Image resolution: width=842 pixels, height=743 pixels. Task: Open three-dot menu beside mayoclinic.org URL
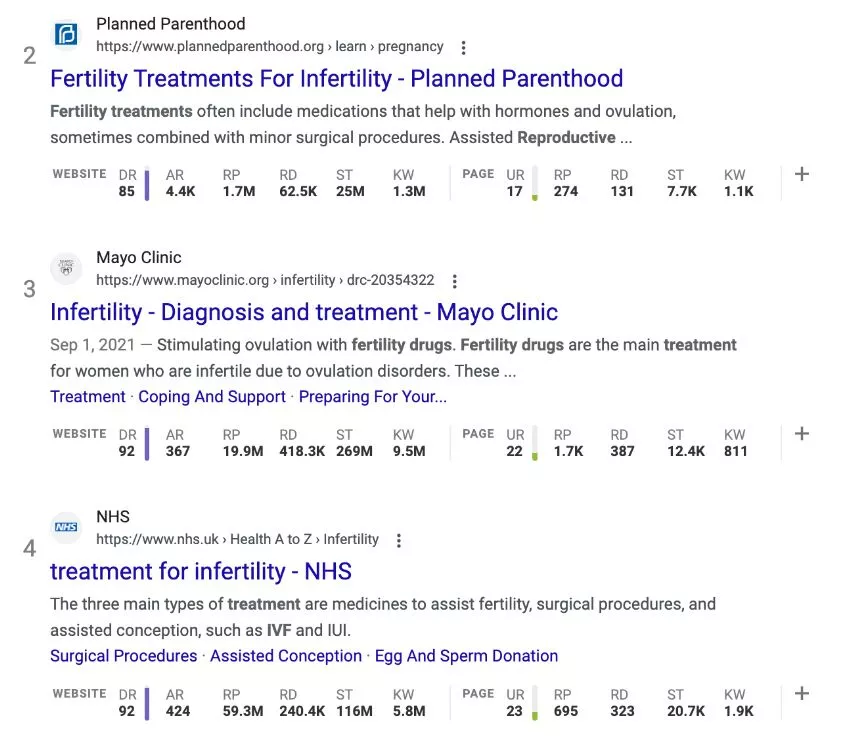click(x=454, y=281)
